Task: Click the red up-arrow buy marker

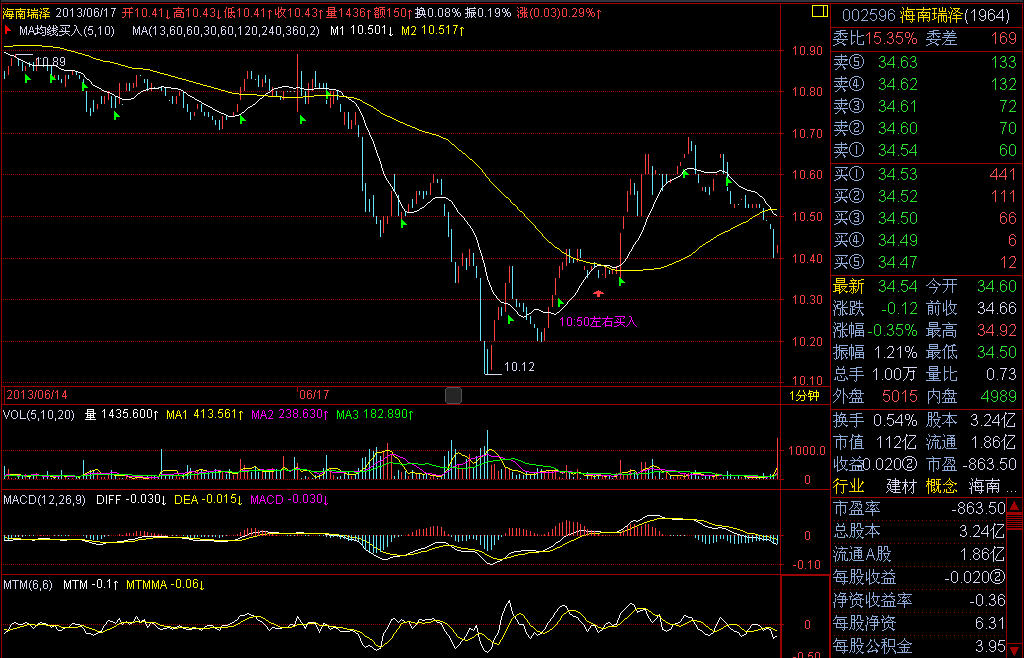Action: tap(598, 293)
